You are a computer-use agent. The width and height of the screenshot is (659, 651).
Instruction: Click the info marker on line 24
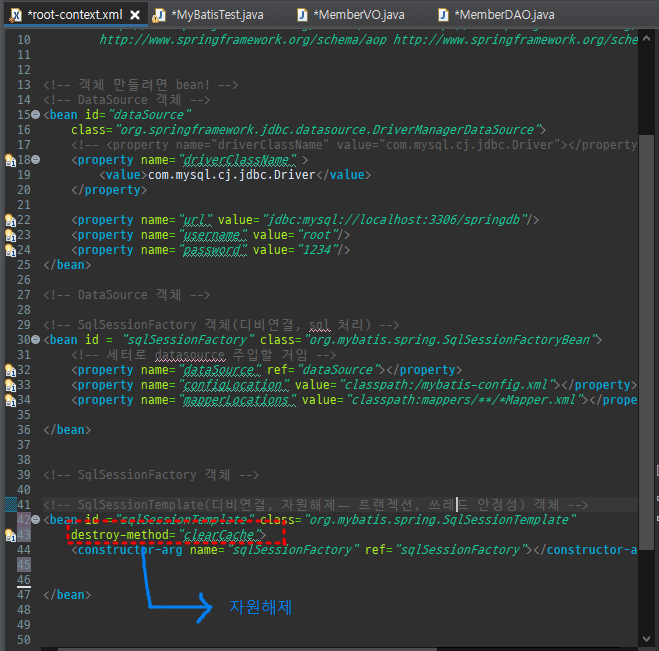[x=10, y=250]
